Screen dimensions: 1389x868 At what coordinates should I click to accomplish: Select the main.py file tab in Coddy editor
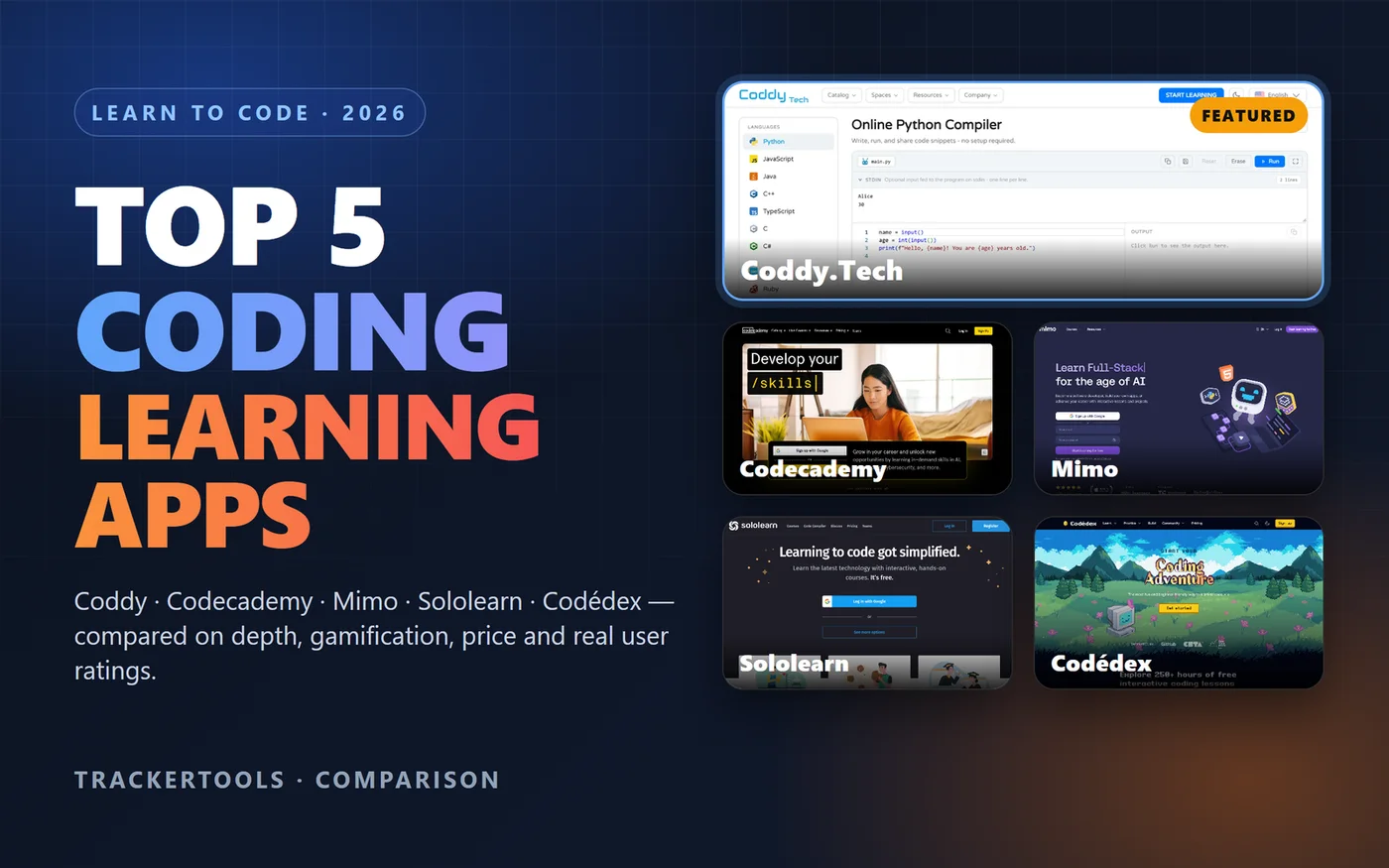tap(877, 161)
